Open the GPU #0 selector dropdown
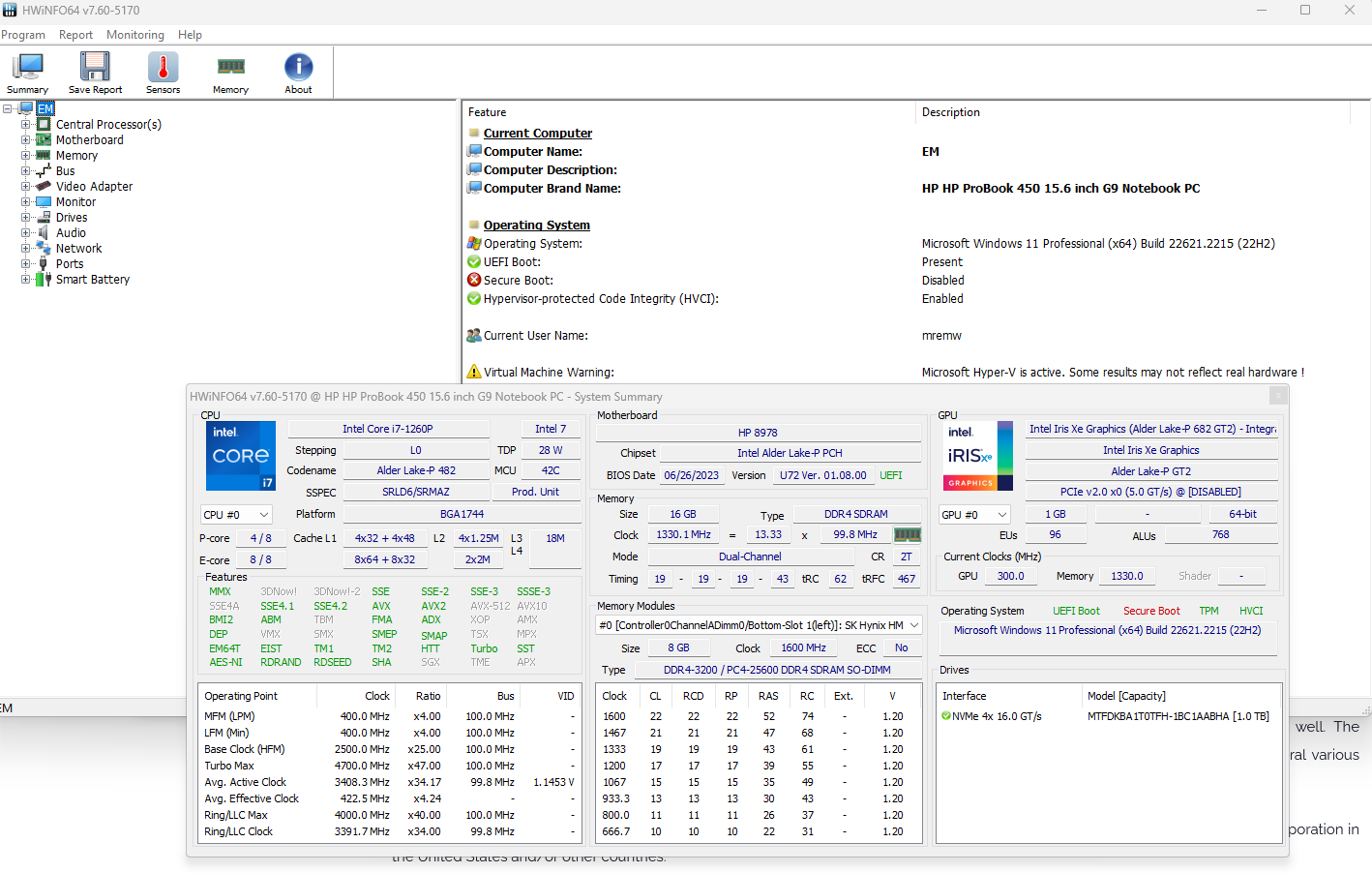Image resolution: width=1372 pixels, height=873 pixels. click(975, 515)
